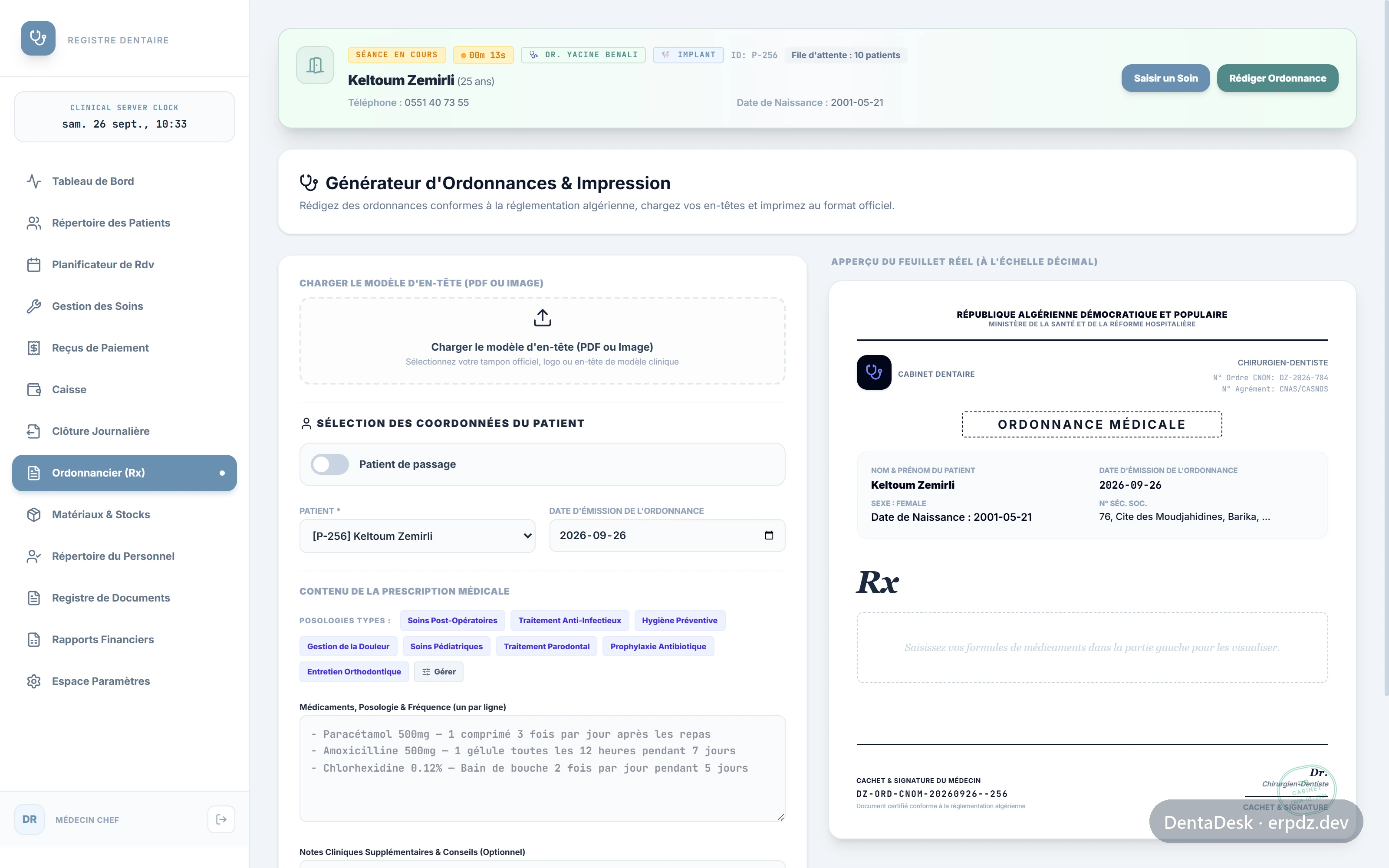
Task: Click the upload arrow icon in header dropzone
Action: click(542, 317)
